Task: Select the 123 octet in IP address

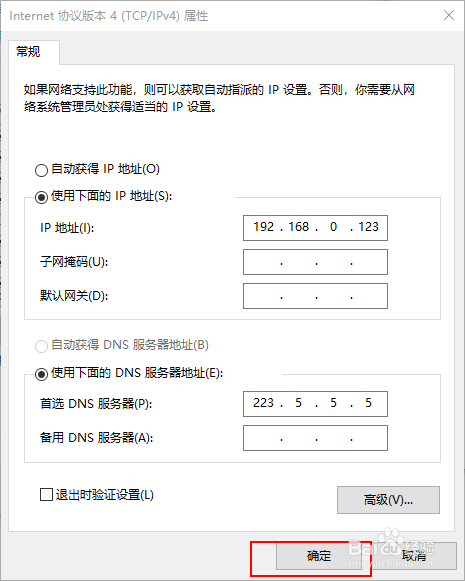Action: (368, 227)
